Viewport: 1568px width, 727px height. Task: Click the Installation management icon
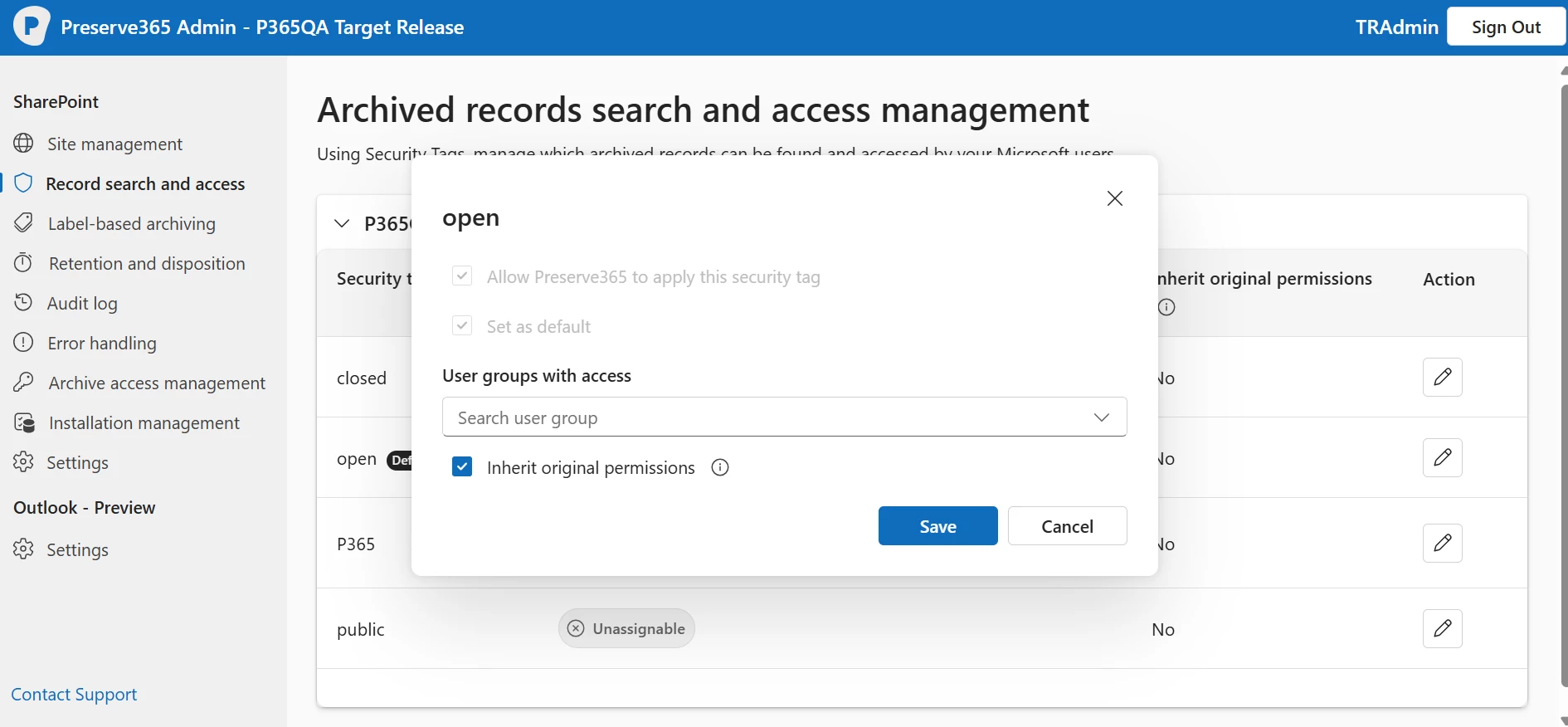pyautogui.click(x=24, y=422)
